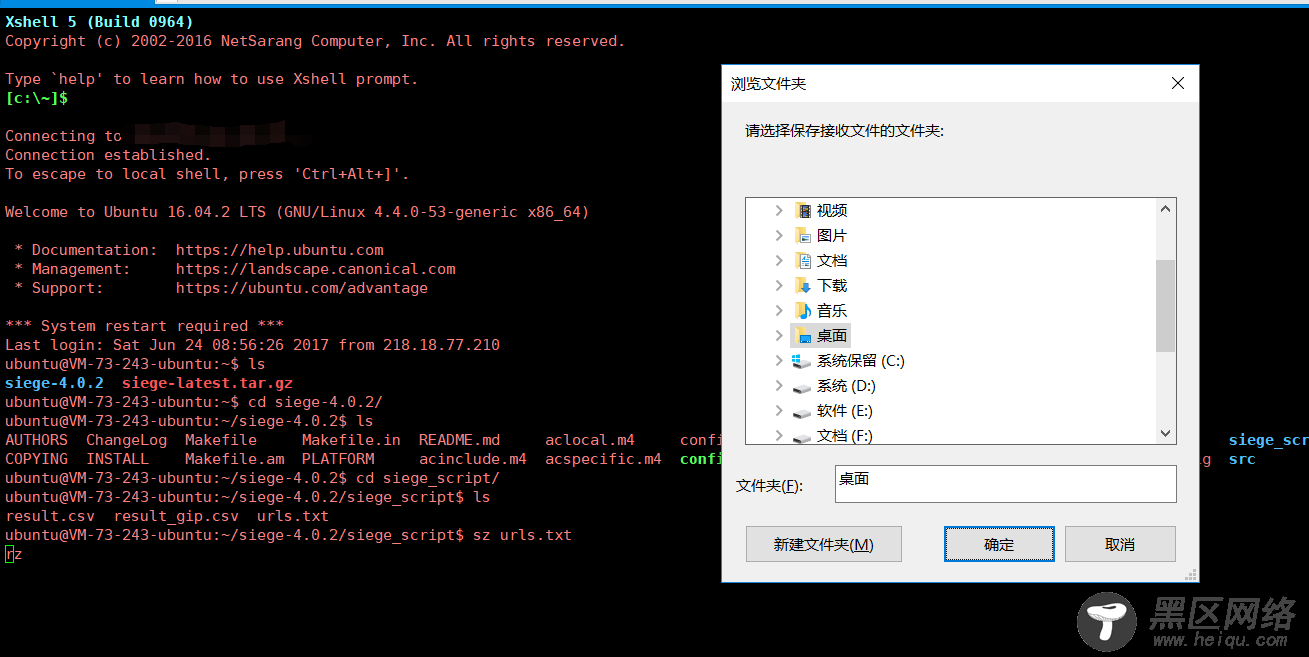Click the folder tree scroll down arrow

click(x=1165, y=433)
